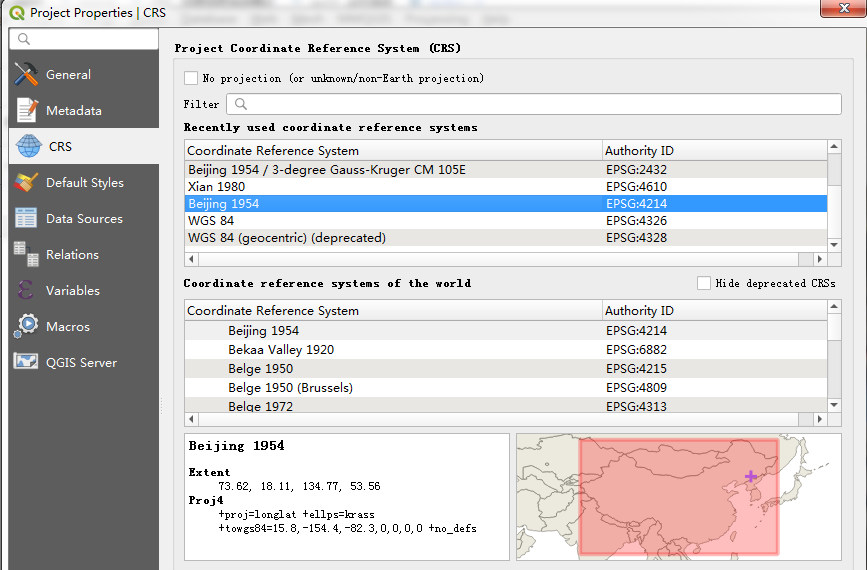Open the Variables epsilon icon
The height and width of the screenshot is (570, 867).
[25, 290]
